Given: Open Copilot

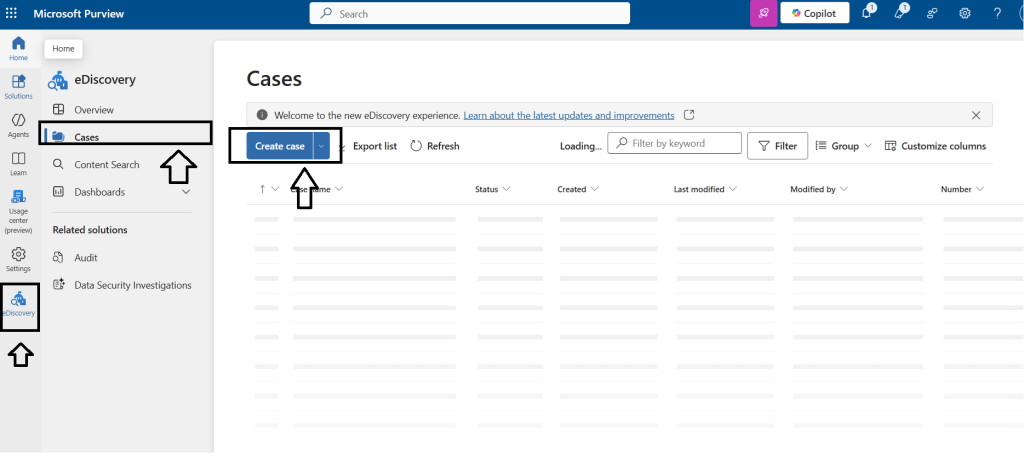Looking at the screenshot, I should coord(814,14).
